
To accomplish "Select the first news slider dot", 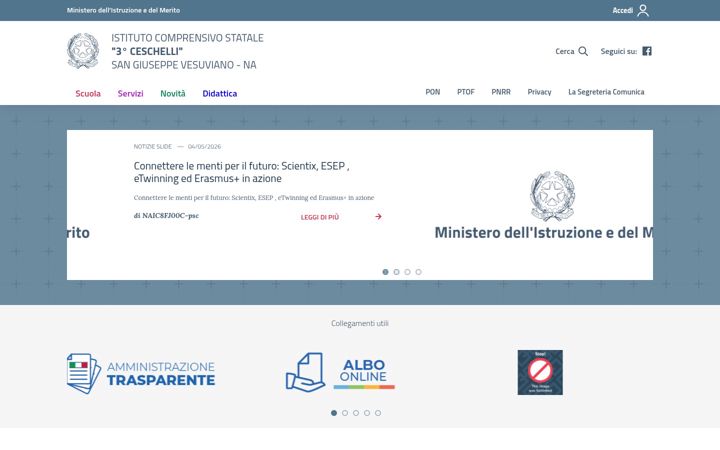I will tap(385, 272).
